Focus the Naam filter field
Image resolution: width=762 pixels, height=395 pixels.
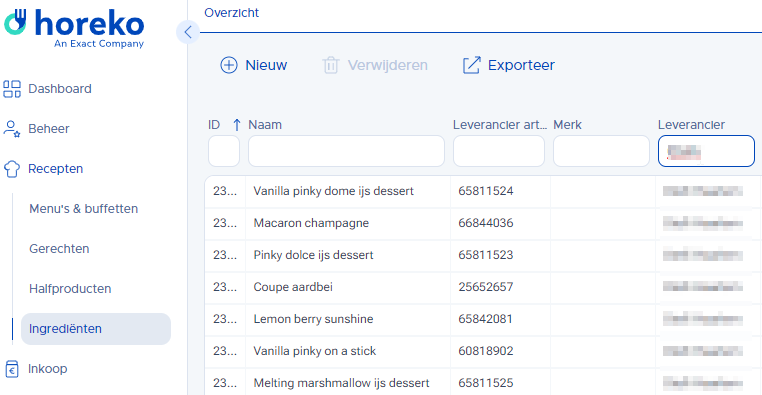coord(346,151)
